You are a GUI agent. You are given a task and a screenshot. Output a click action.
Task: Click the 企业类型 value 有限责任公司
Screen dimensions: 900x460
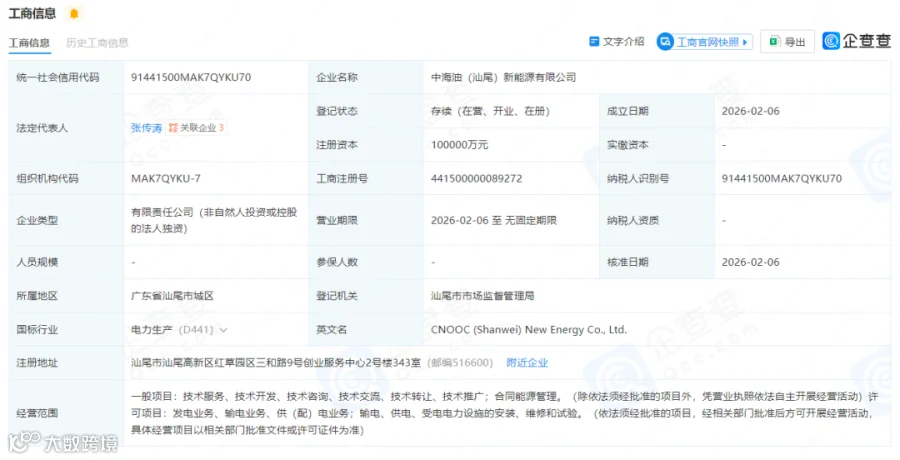[214, 220]
